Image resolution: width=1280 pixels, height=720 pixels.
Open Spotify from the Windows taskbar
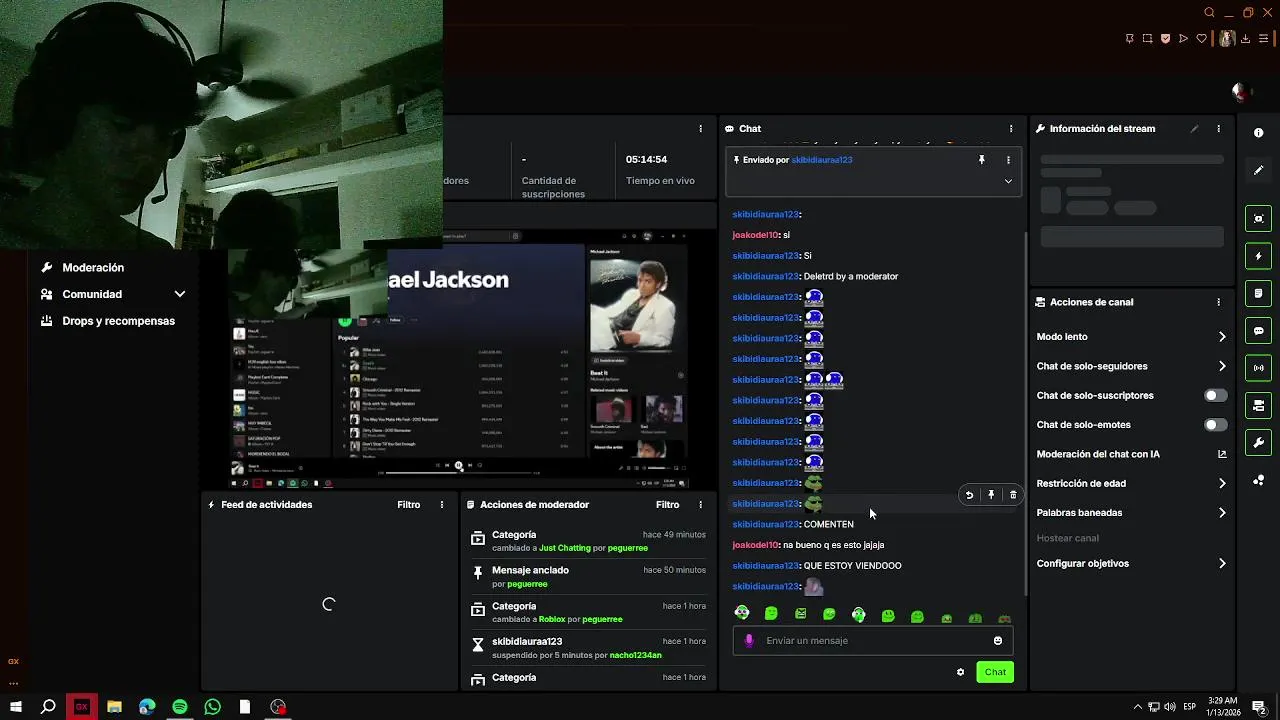(180, 707)
